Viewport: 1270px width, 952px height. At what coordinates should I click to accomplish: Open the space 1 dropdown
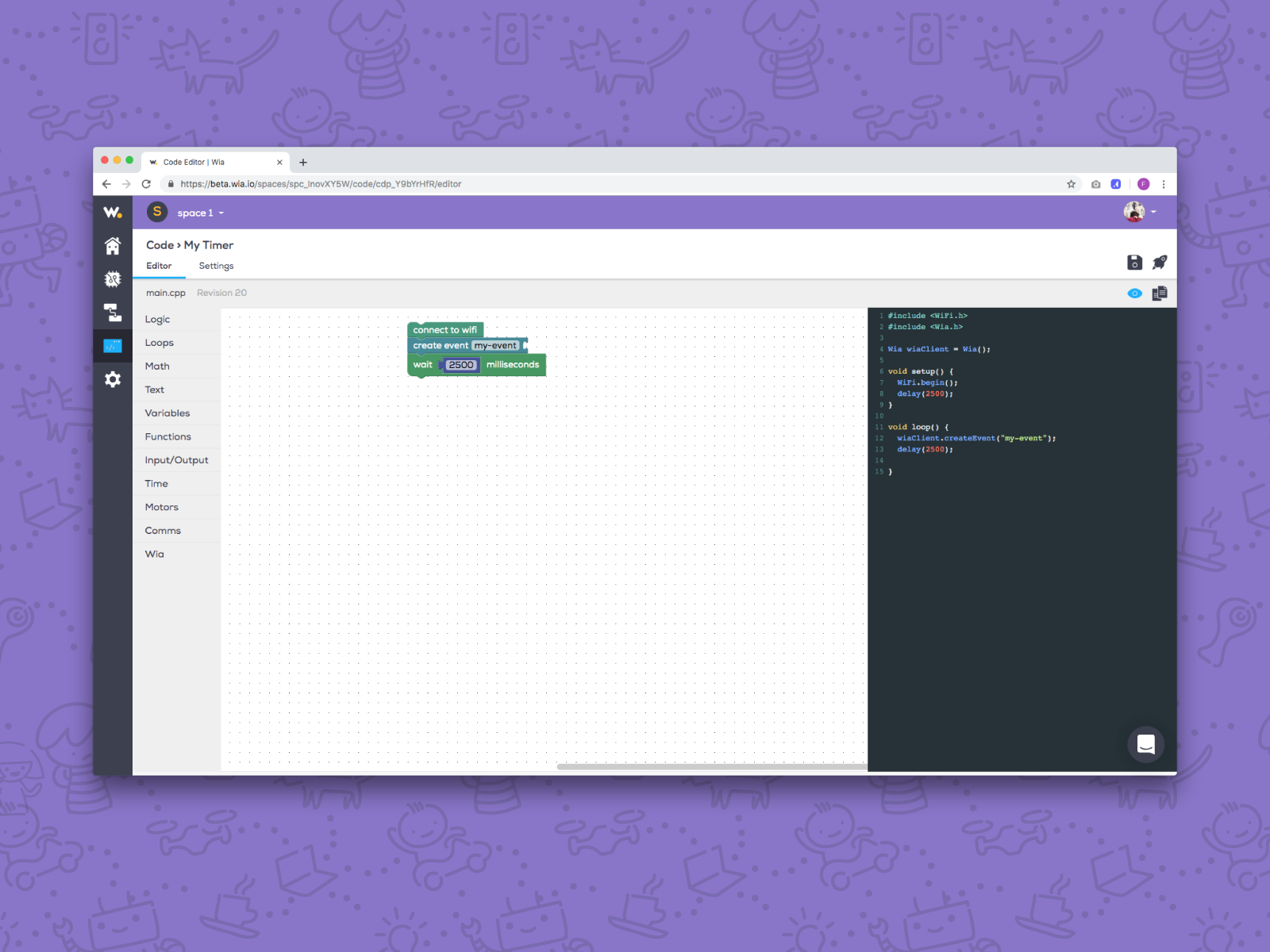click(x=198, y=213)
